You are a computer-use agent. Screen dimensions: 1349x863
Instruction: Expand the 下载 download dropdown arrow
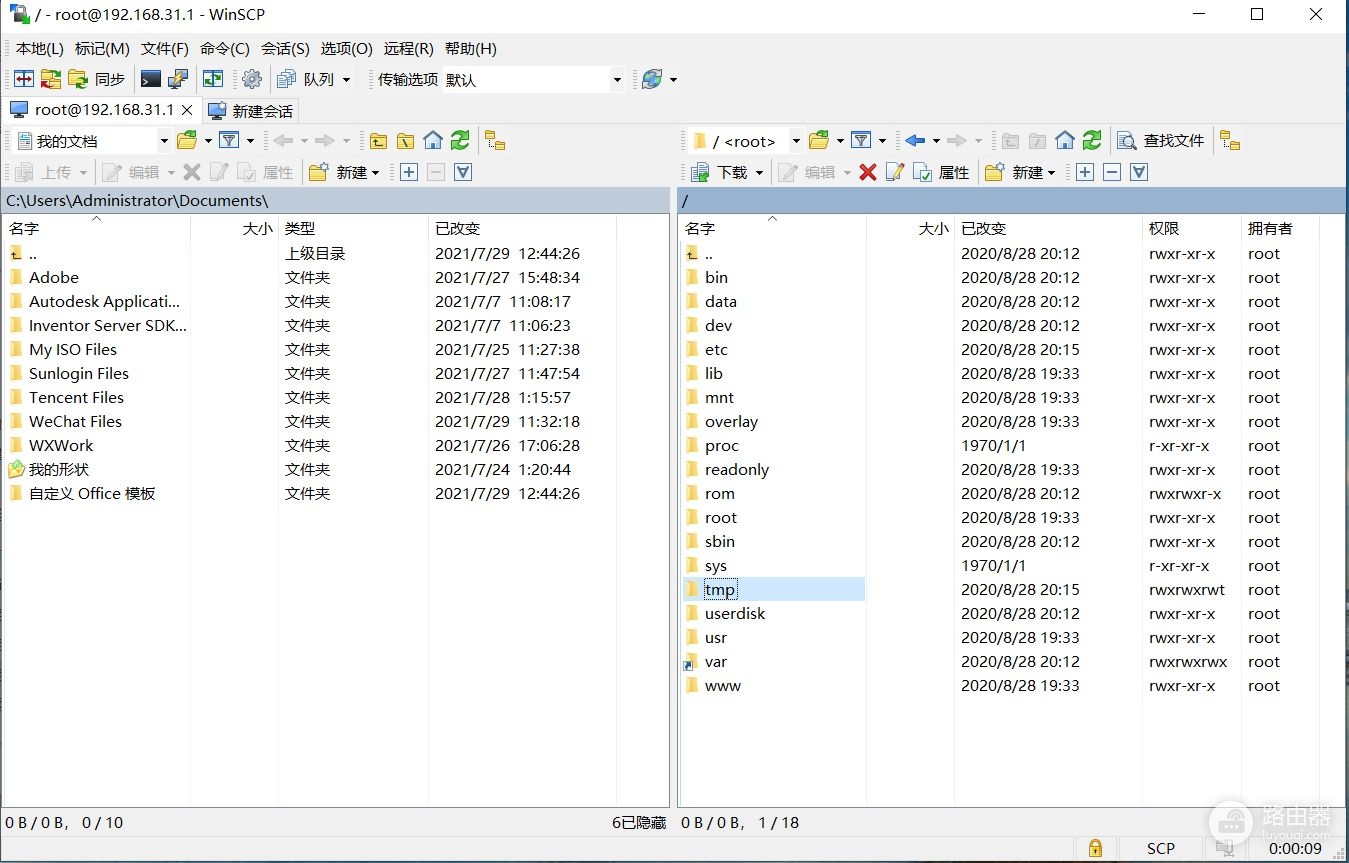point(760,172)
